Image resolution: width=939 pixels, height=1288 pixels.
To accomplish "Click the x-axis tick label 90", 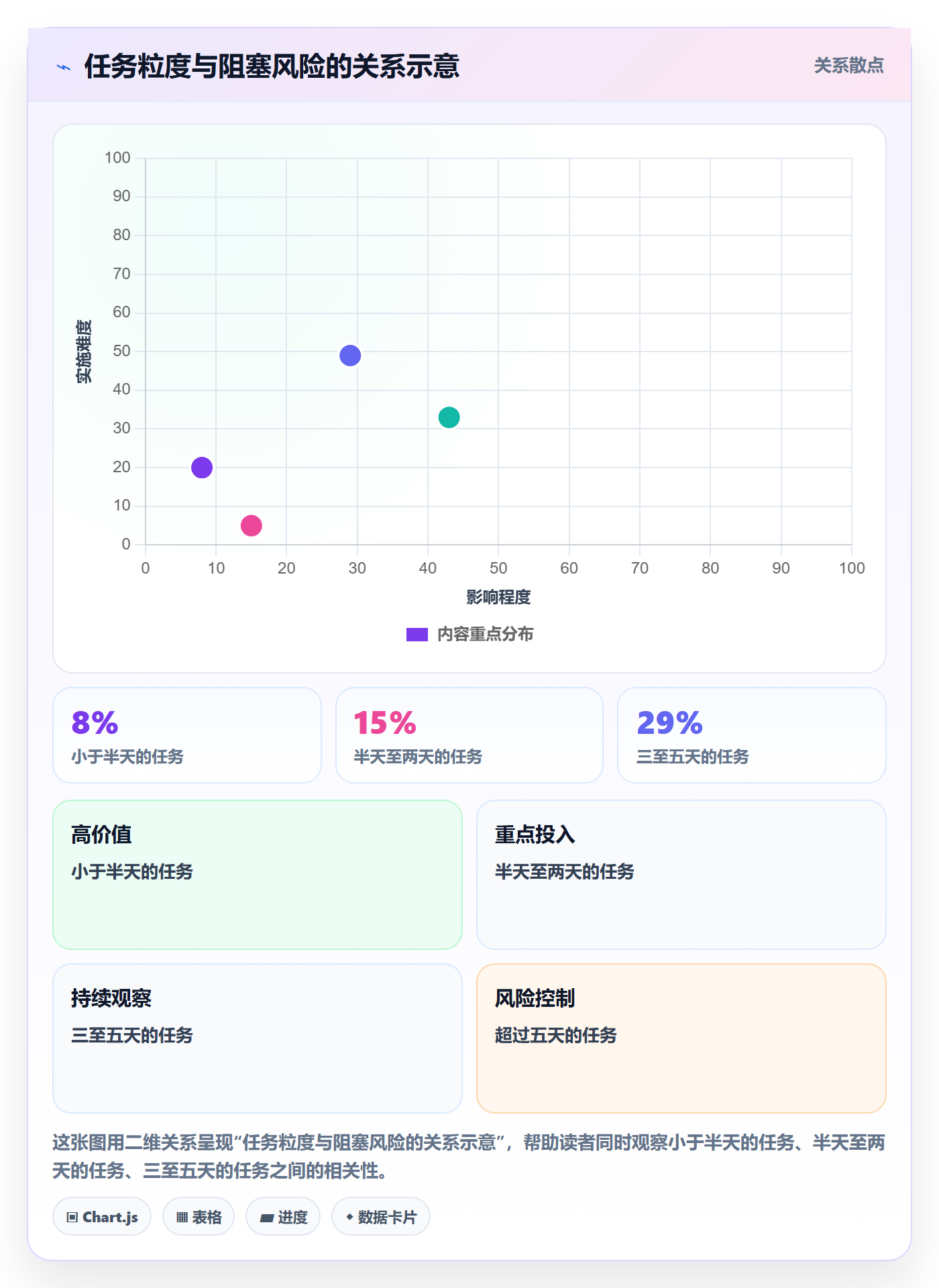I will [x=781, y=568].
